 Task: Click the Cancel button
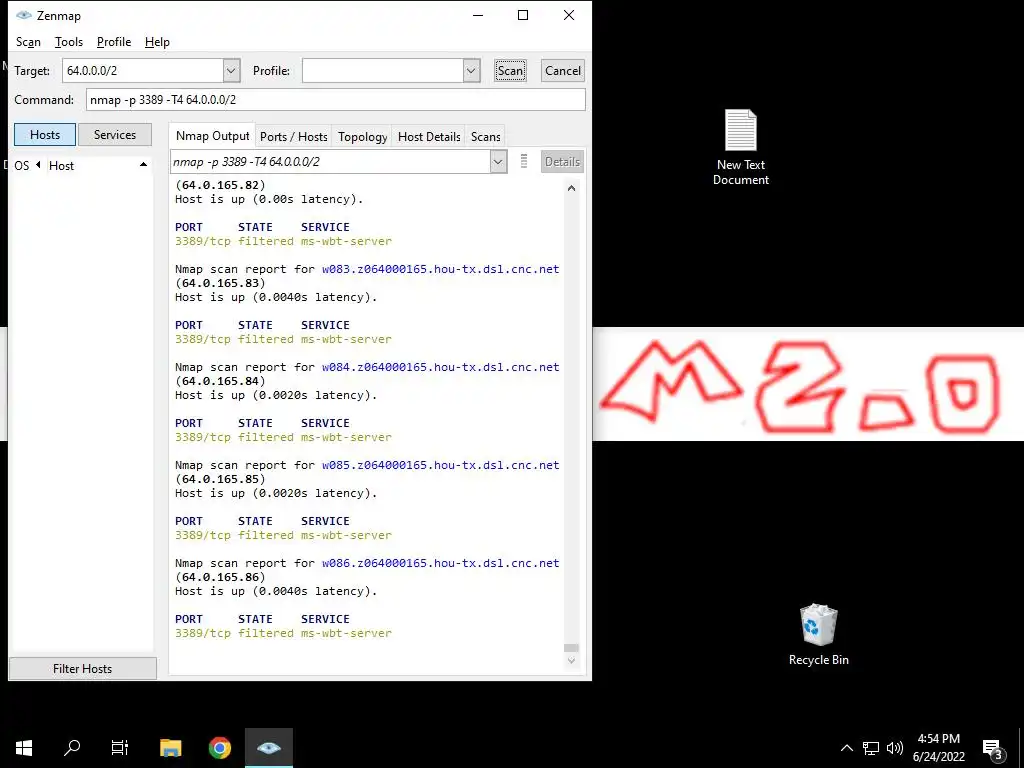click(562, 71)
